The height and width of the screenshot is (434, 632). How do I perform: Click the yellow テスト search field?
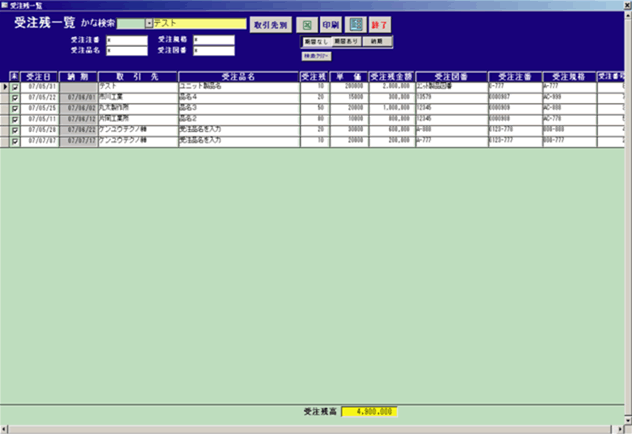click(199, 23)
